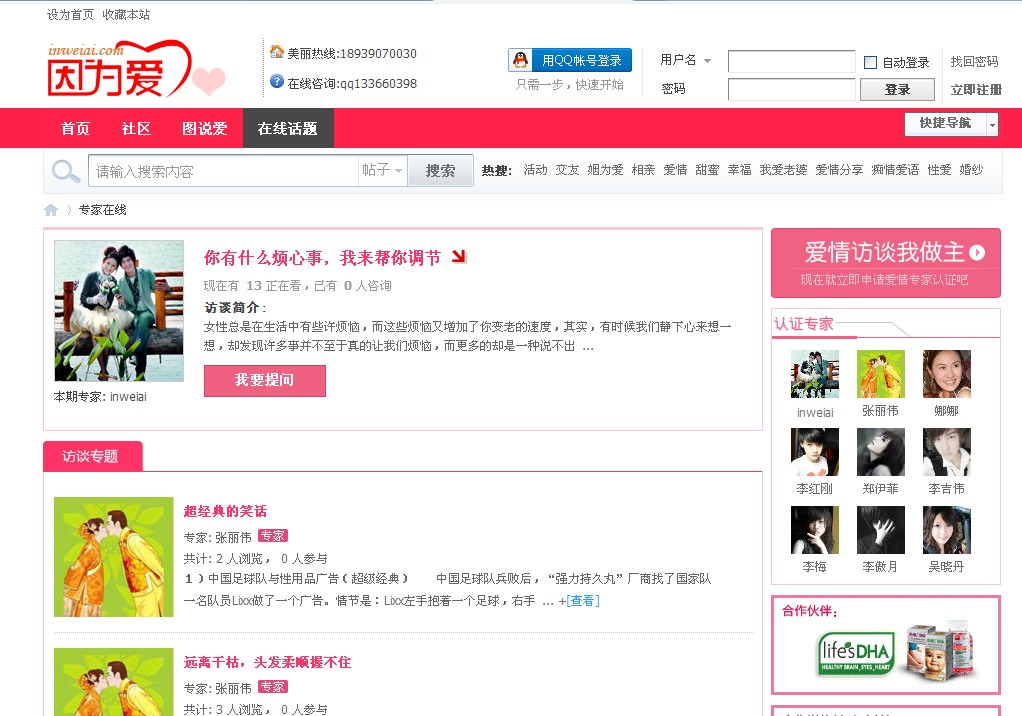Click the life's DHA partner logo
The height and width of the screenshot is (716, 1022).
tap(854, 653)
